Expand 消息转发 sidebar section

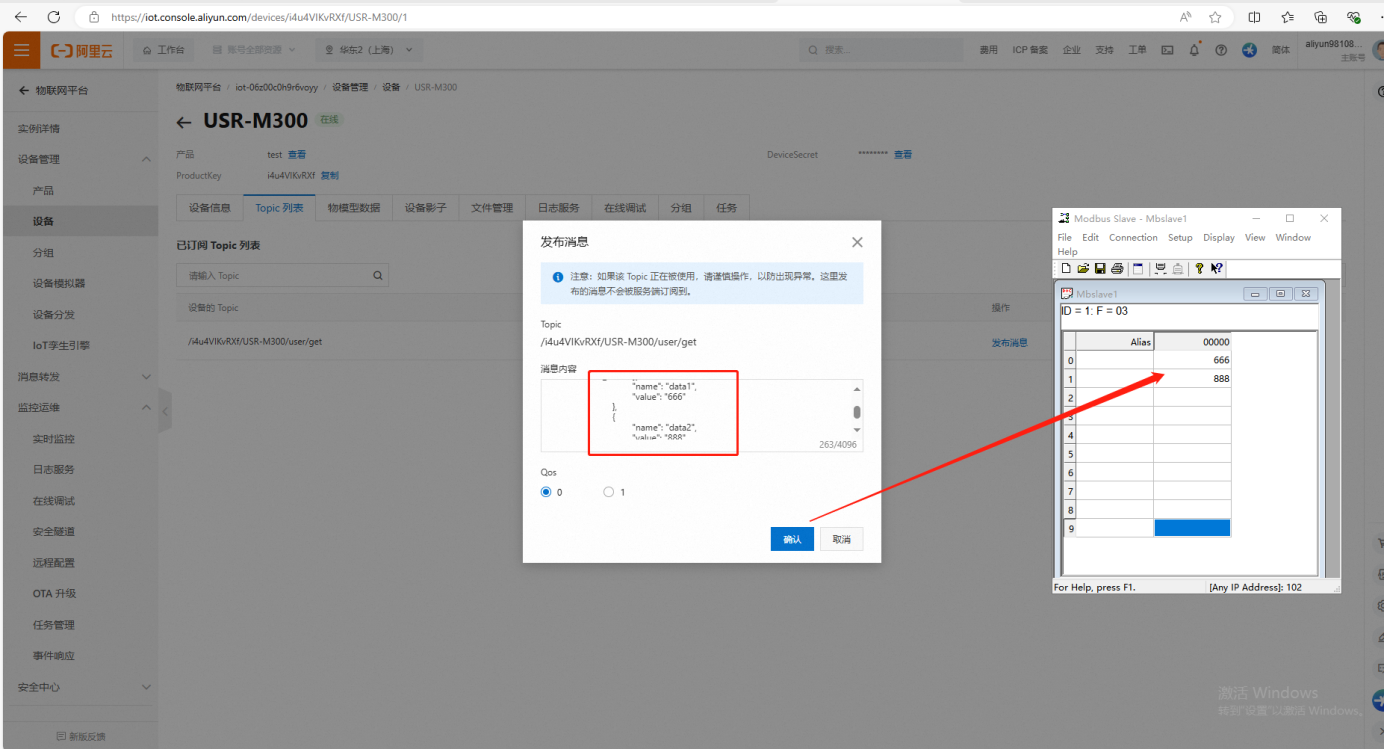point(146,377)
